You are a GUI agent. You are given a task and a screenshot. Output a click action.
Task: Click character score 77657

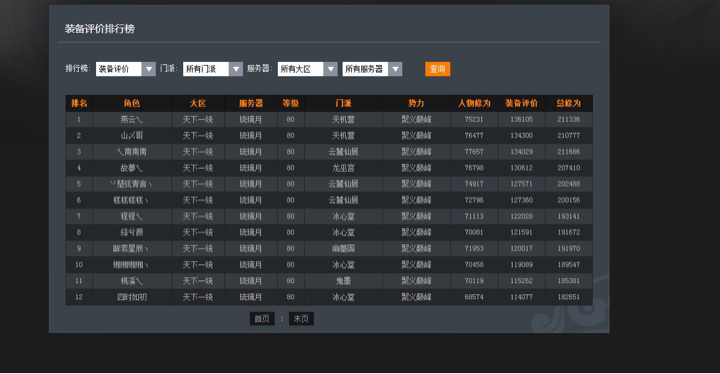point(474,152)
